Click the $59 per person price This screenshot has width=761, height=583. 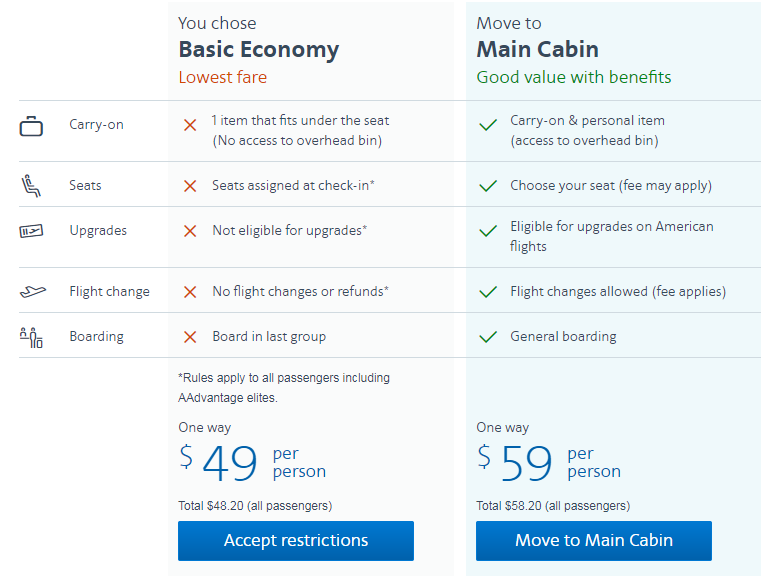(548, 462)
